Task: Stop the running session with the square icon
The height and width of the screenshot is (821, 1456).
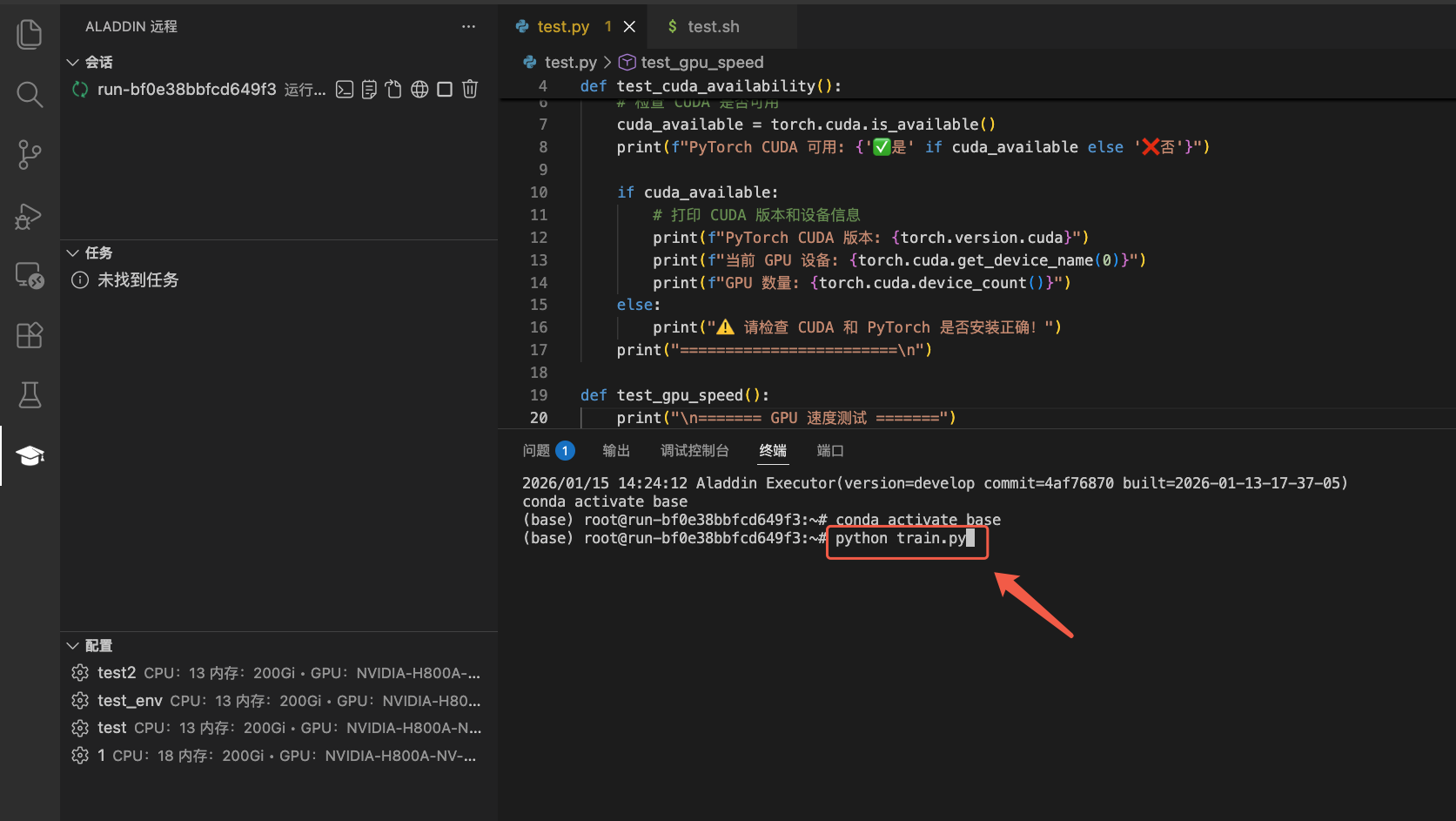Action: click(x=445, y=89)
